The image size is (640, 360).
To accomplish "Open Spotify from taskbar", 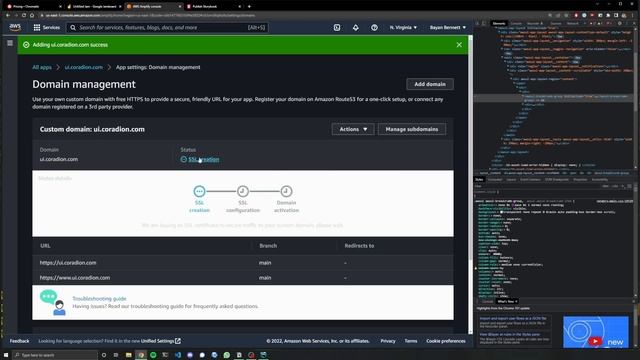I will 153,355.
